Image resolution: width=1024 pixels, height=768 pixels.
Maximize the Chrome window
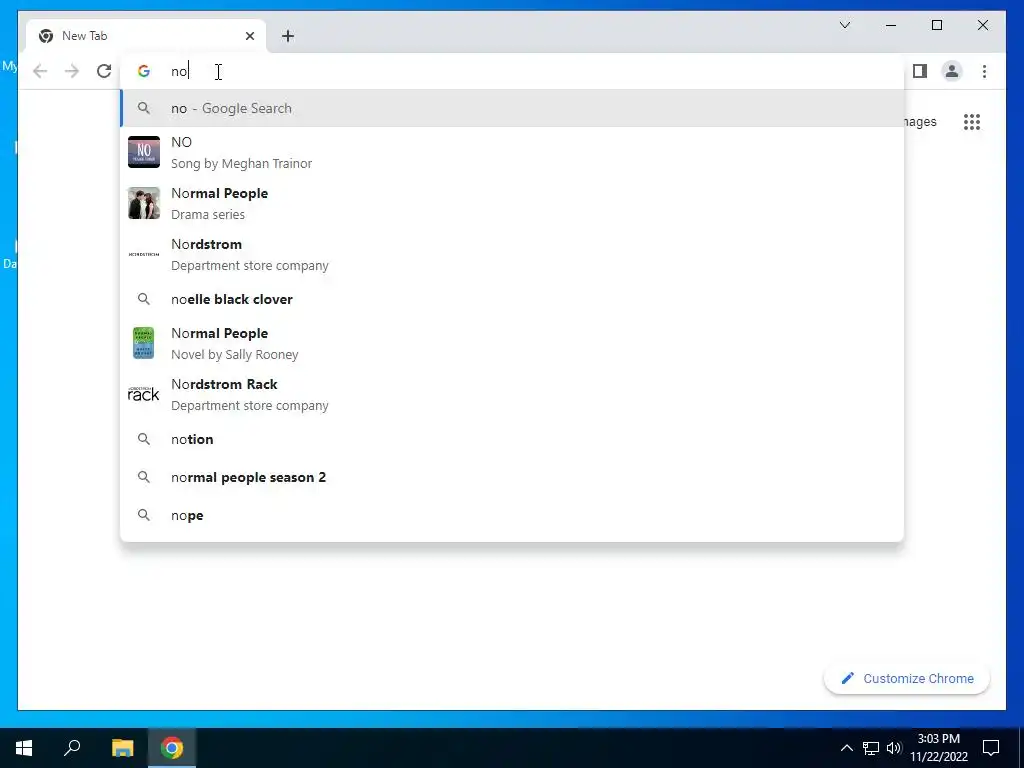936,25
